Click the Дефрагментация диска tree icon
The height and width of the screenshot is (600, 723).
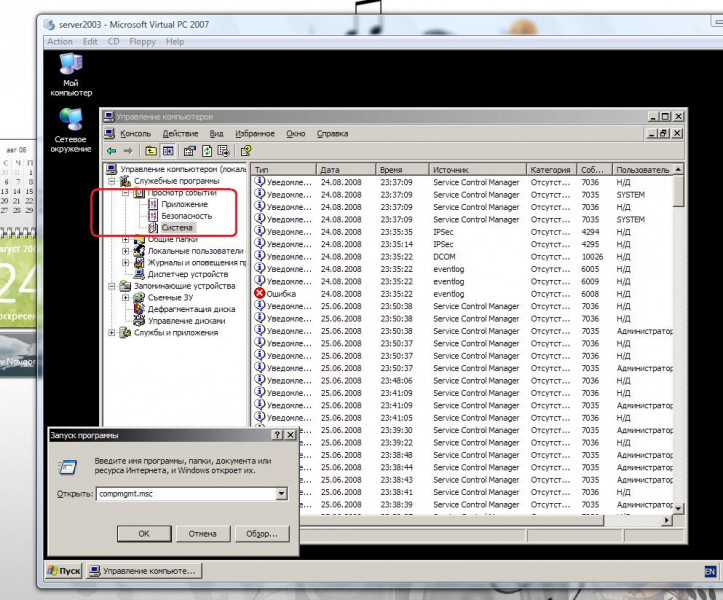tap(139, 309)
